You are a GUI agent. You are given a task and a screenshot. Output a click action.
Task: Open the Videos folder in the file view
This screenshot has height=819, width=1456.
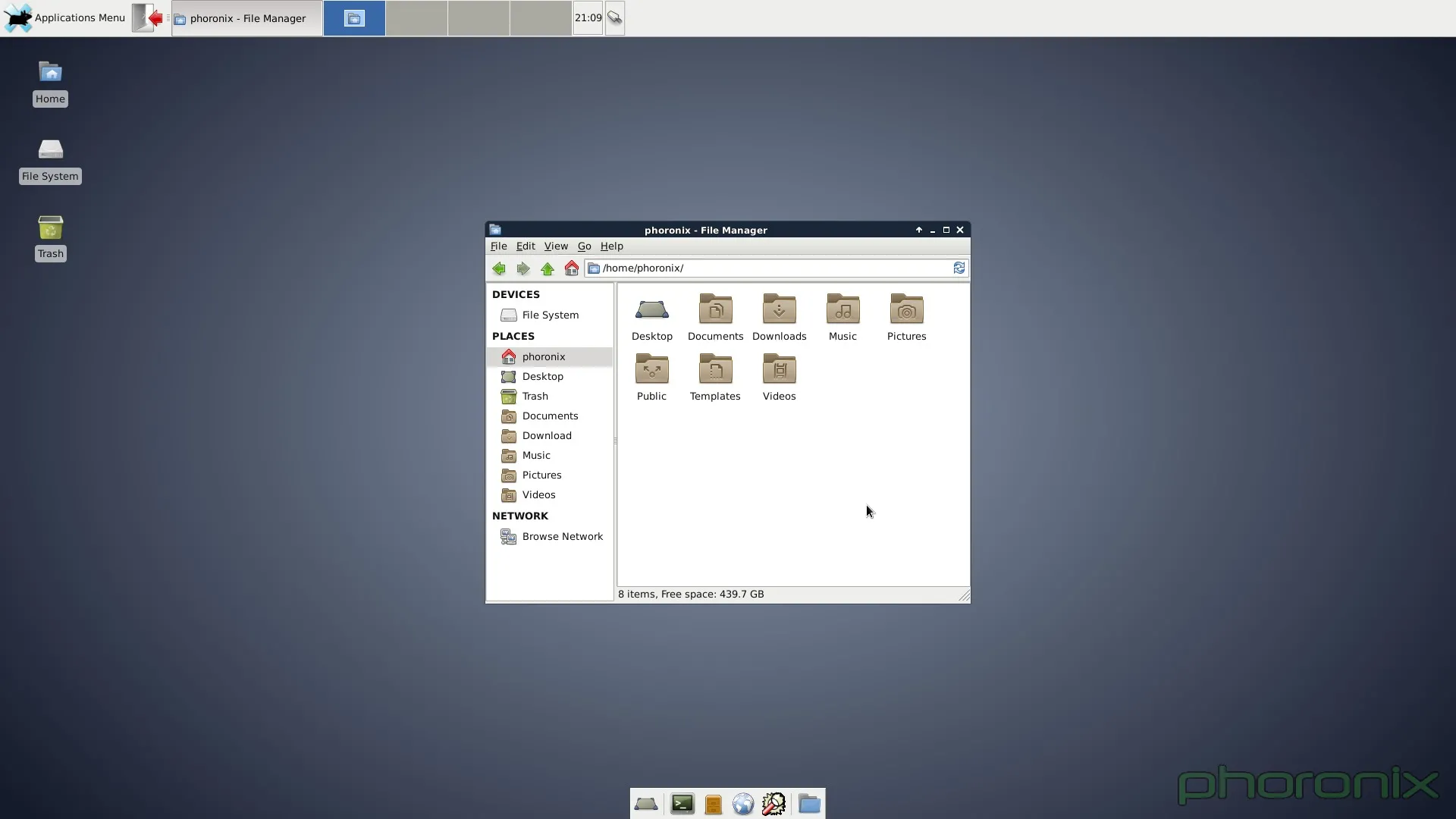coord(779,378)
